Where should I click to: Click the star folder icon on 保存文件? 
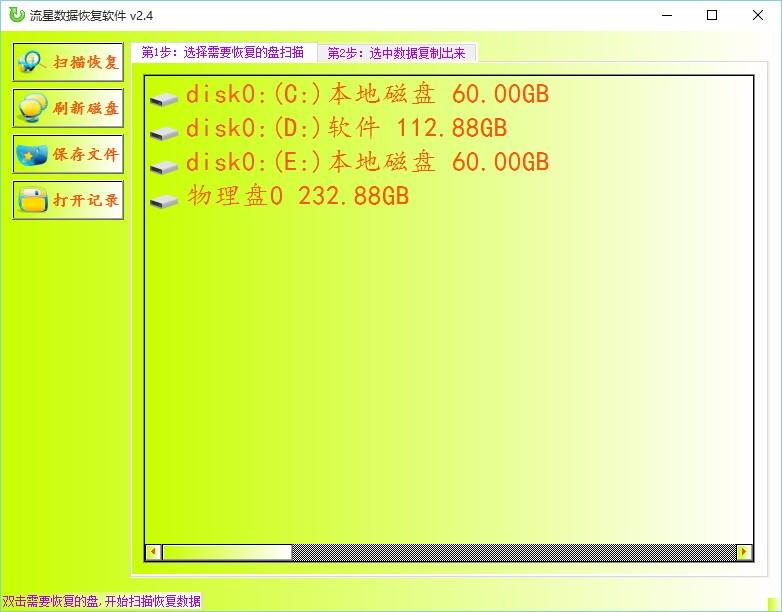click(x=32, y=155)
